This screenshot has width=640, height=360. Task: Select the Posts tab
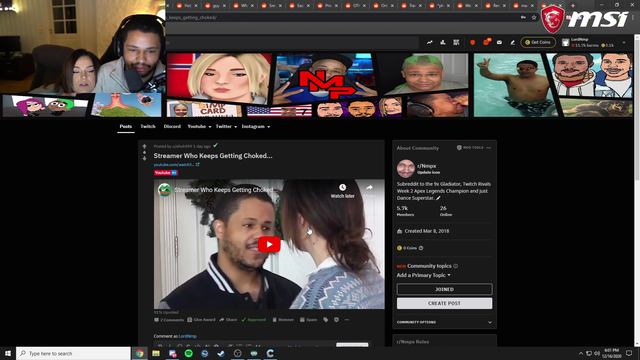pos(126,127)
